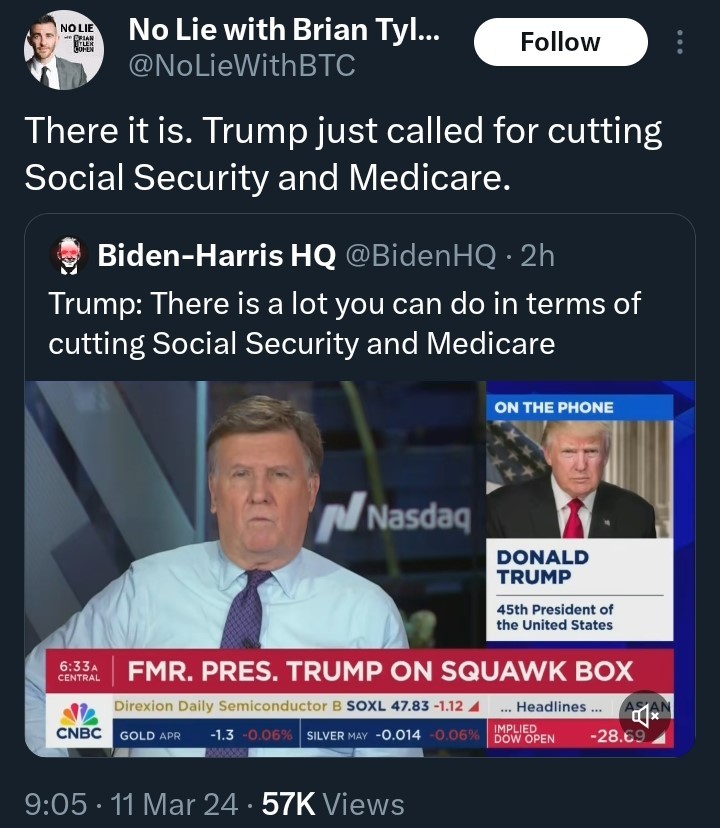The height and width of the screenshot is (828, 720).
Task: View the 57K Views count
Action: tap(332, 803)
